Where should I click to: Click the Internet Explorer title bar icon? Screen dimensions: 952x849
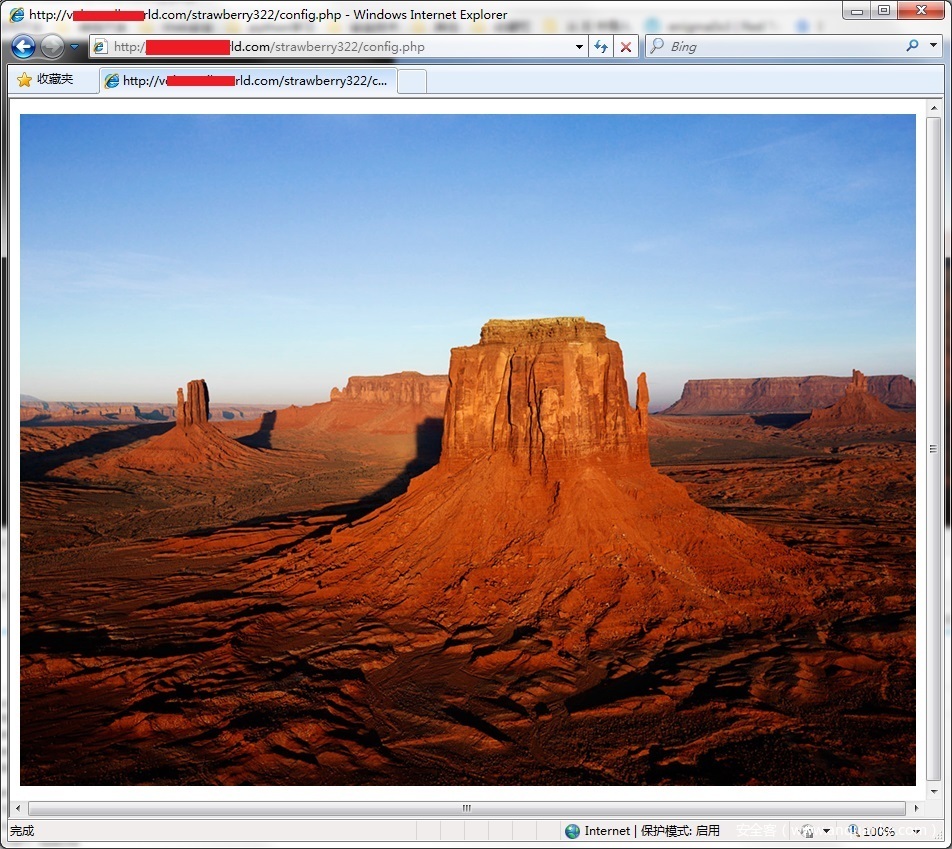pyautogui.click(x=16, y=15)
